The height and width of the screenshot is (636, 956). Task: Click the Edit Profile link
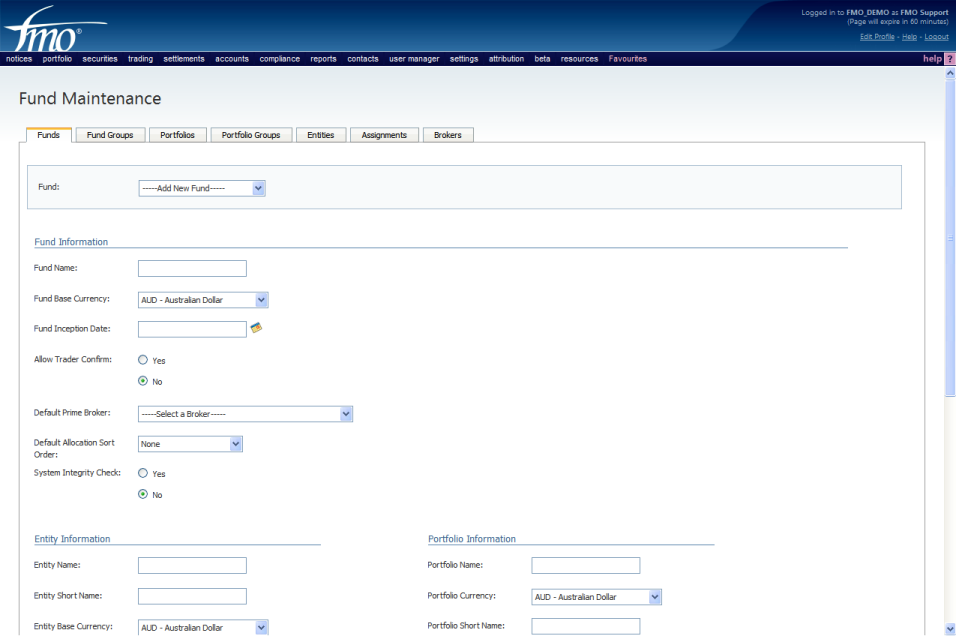coord(877,37)
